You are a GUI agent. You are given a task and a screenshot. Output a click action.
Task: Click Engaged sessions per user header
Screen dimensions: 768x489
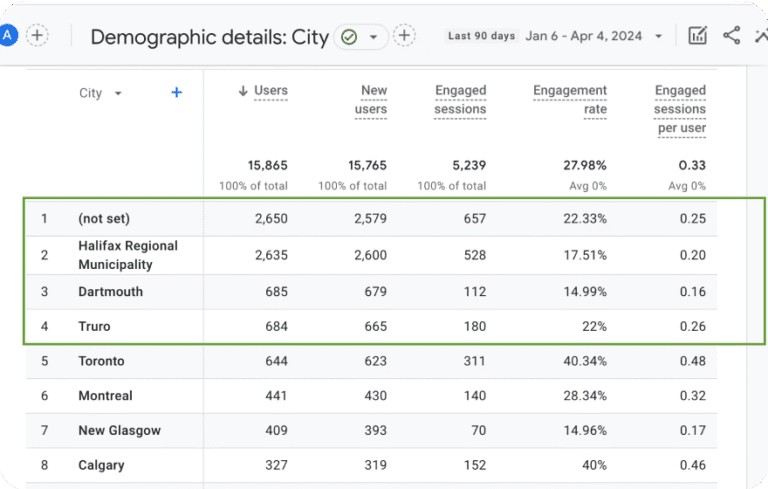[680, 109]
